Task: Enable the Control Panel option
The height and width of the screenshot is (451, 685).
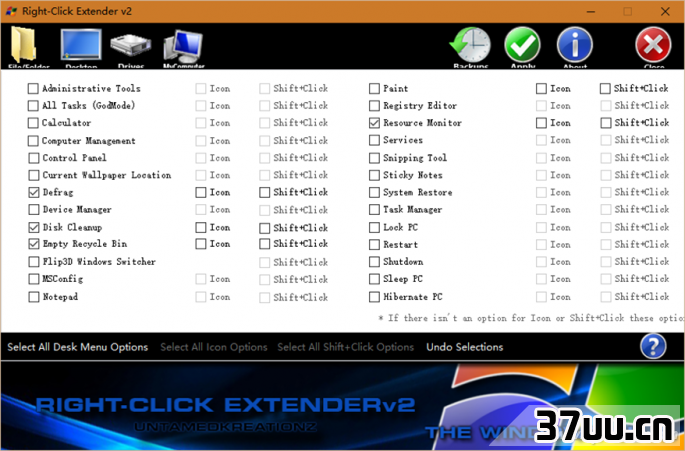Action: point(34,158)
